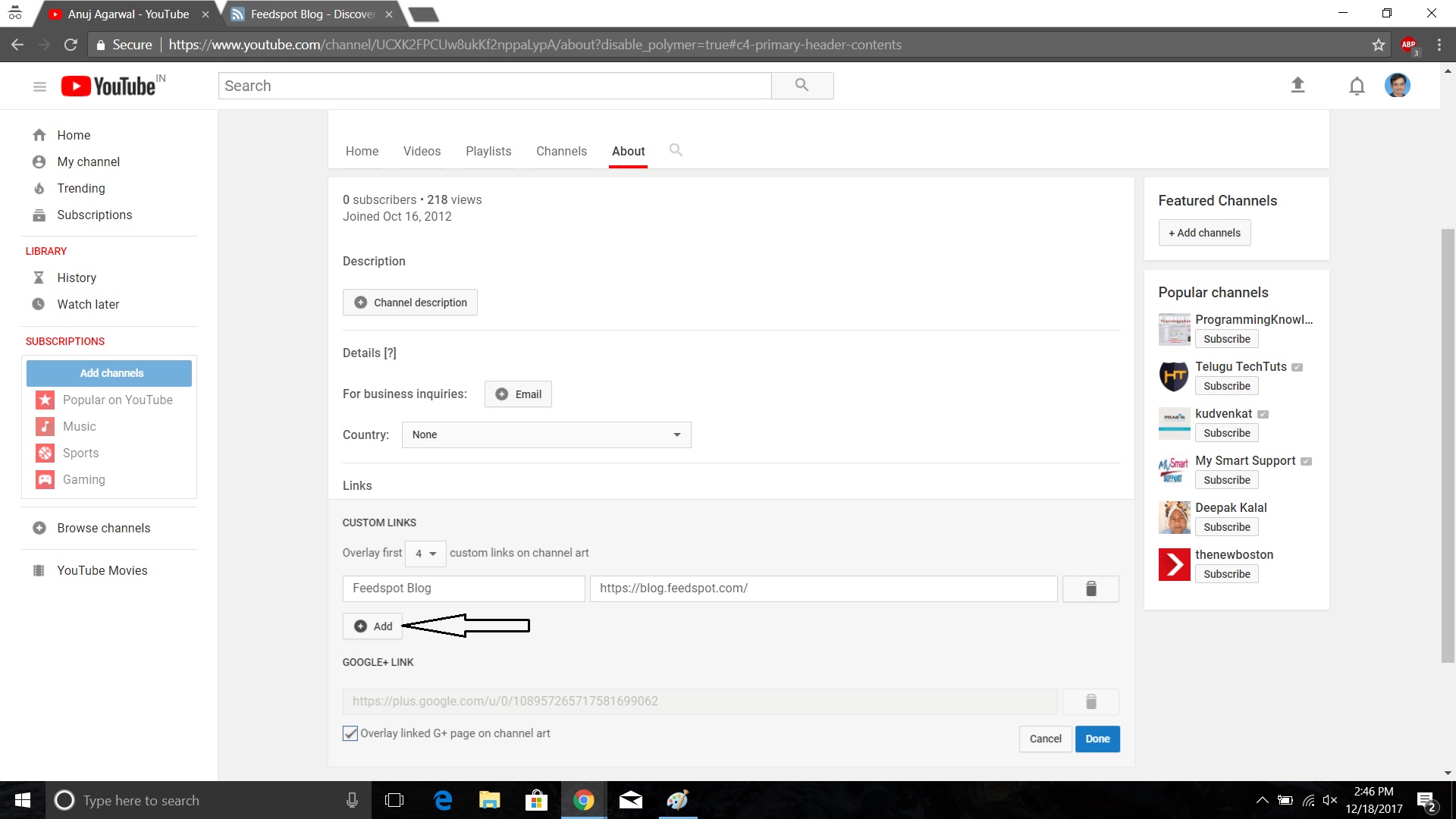Open Browse channels
The width and height of the screenshot is (1456, 819).
(x=92, y=528)
